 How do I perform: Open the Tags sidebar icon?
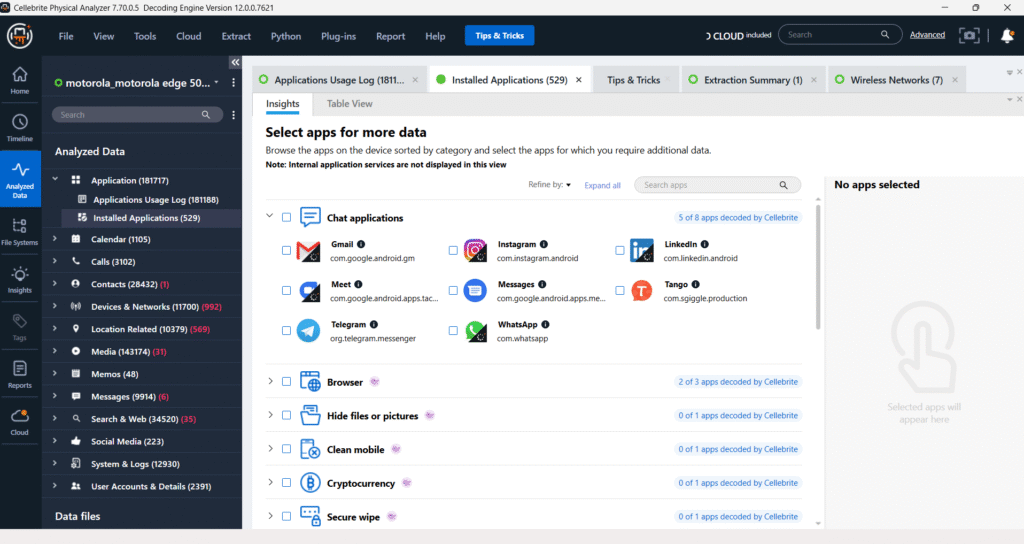click(x=20, y=327)
